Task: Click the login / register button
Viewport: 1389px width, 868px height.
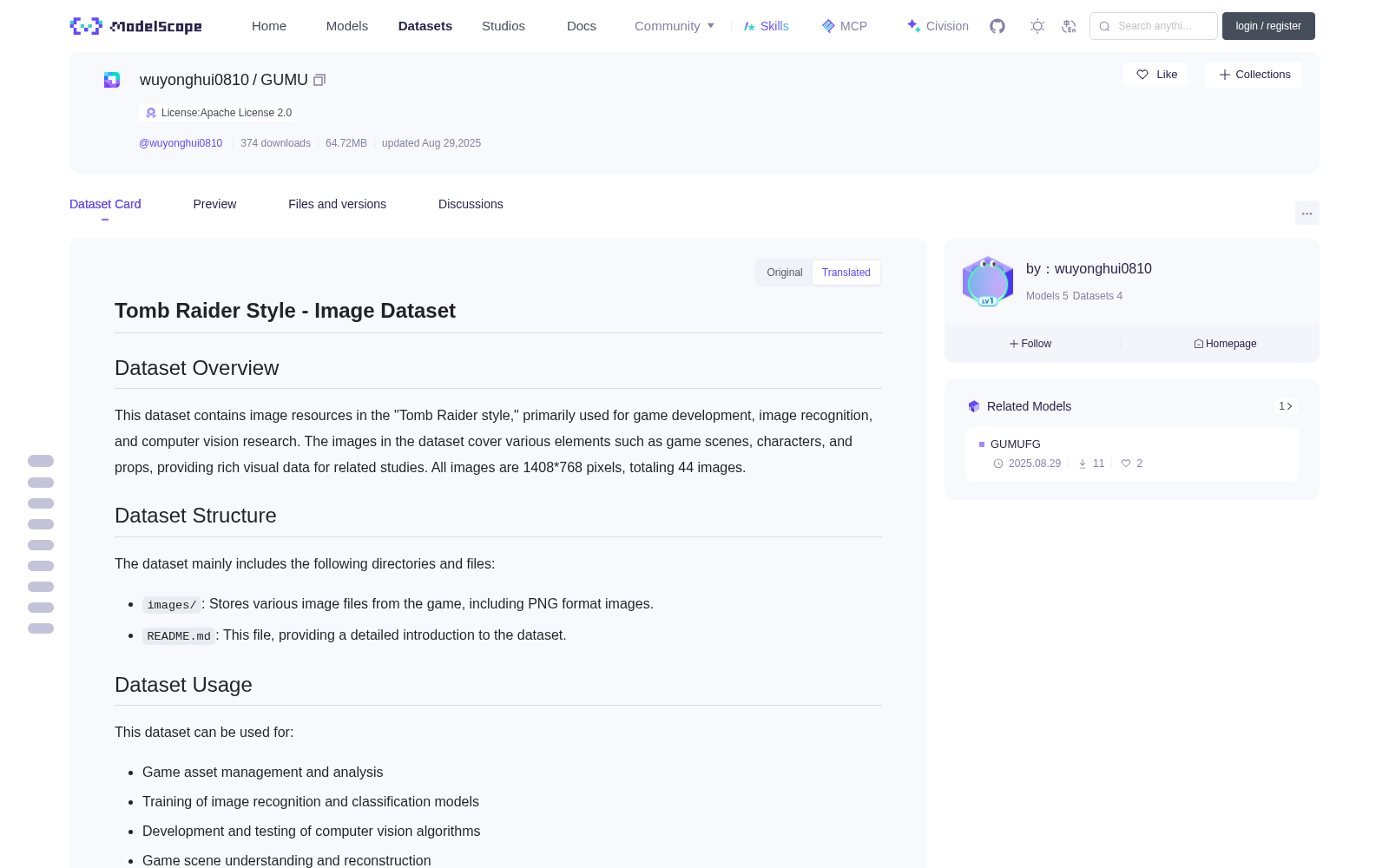Action: pyautogui.click(x=1268, y=26)
